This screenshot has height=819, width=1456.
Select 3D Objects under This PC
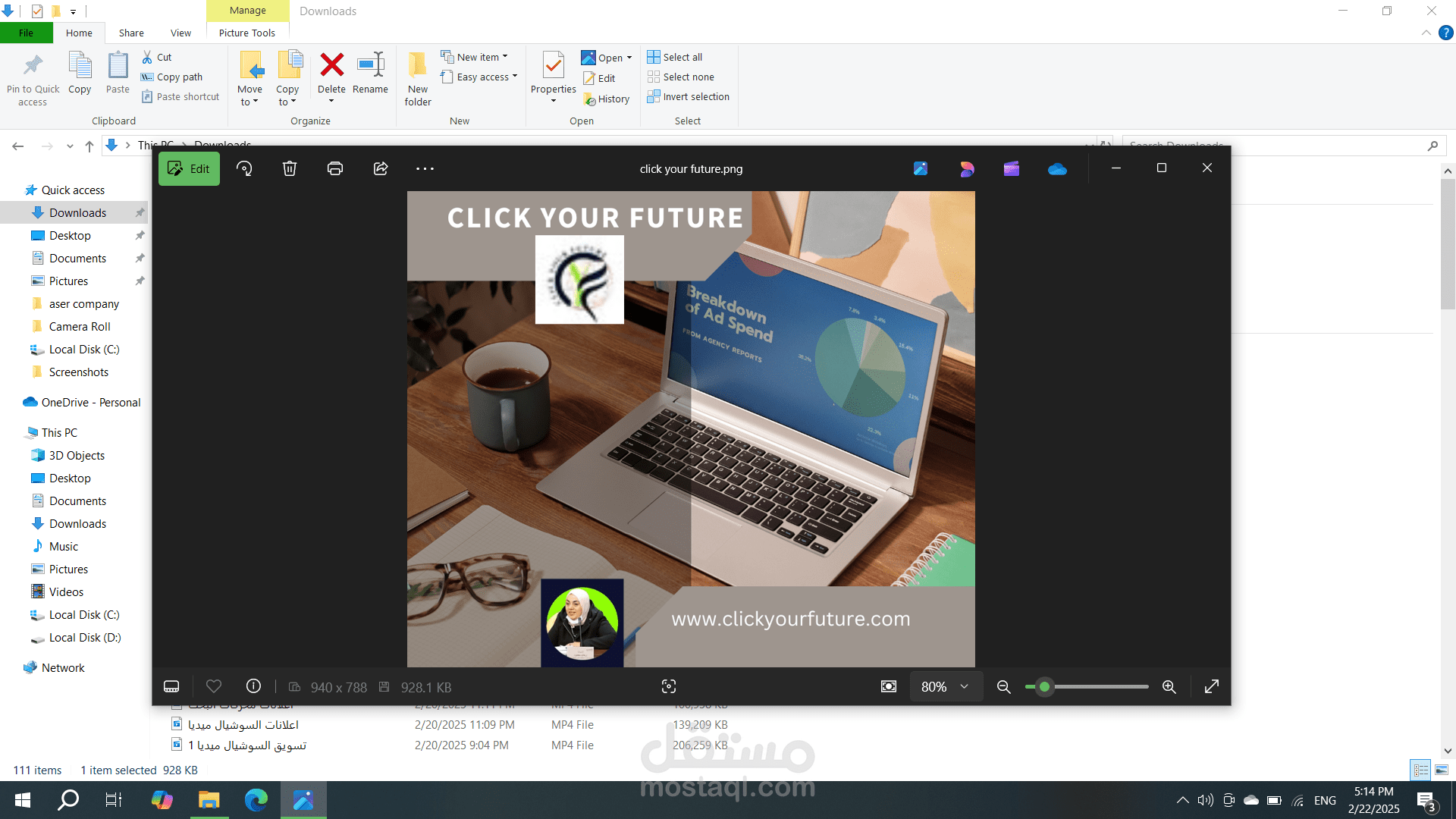[x=77, y=455]
